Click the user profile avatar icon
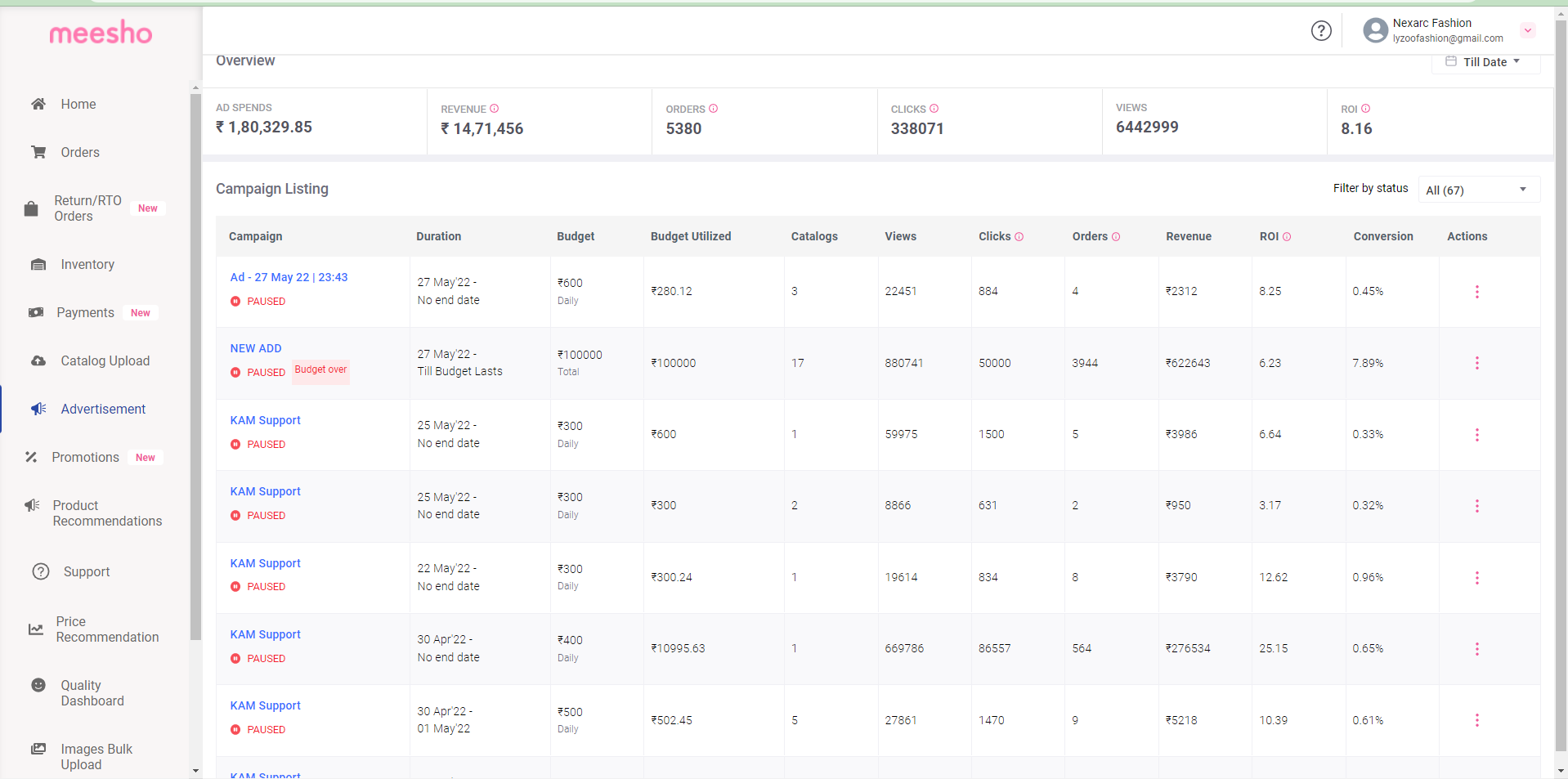Viewport: 1568px width, 779px height. (x=1375, y=31)
